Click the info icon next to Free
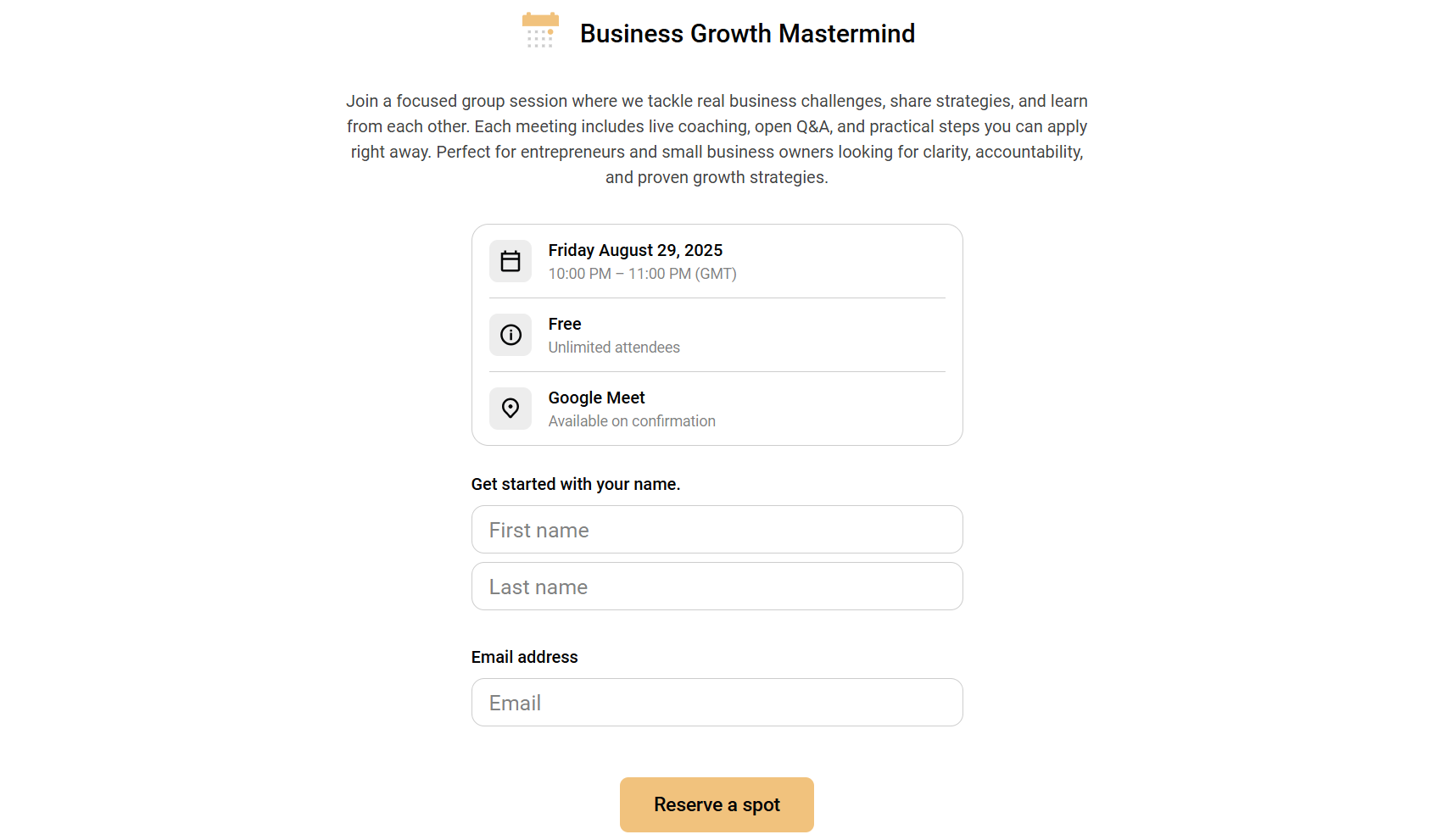 point(510,335)
